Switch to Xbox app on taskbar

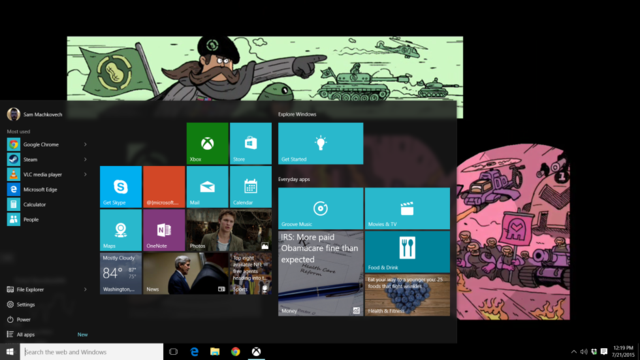[x=256, y=351]
